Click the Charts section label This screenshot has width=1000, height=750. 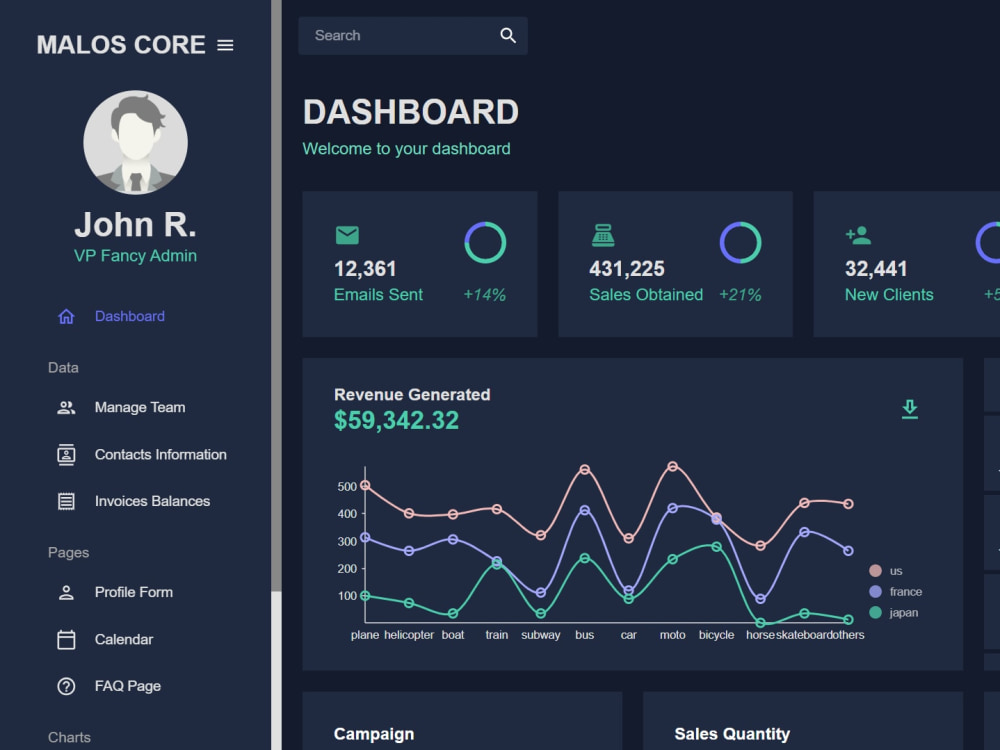tap(70, 738)
